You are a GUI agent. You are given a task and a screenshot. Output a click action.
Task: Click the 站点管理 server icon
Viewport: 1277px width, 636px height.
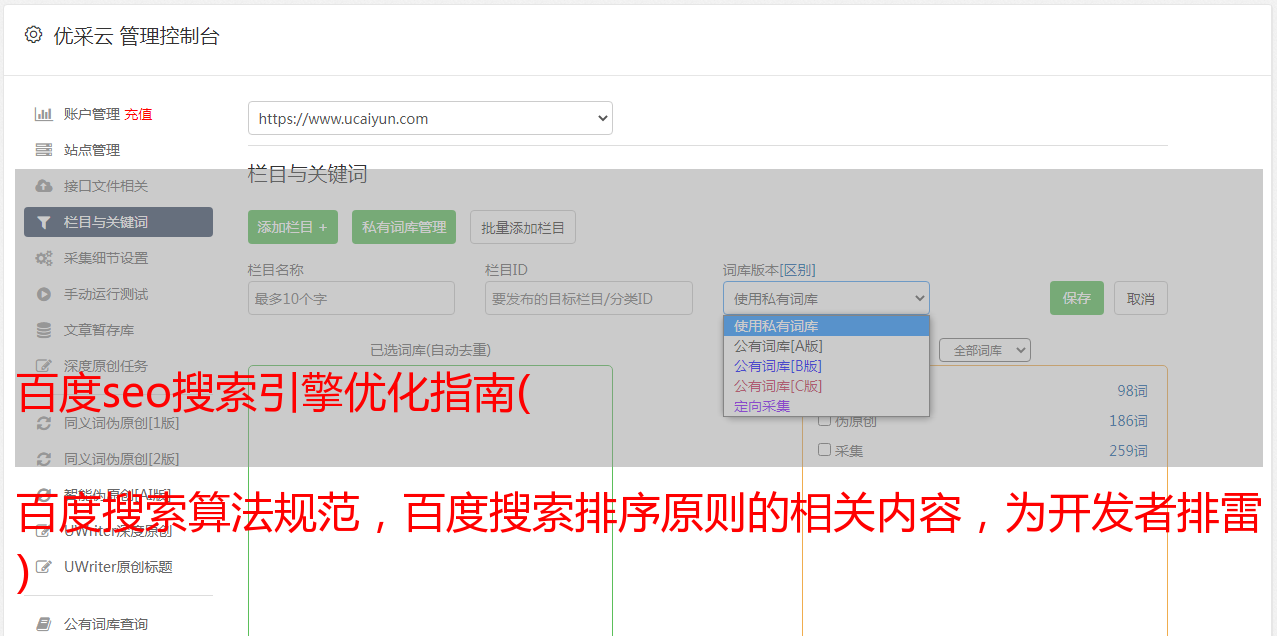44,150
